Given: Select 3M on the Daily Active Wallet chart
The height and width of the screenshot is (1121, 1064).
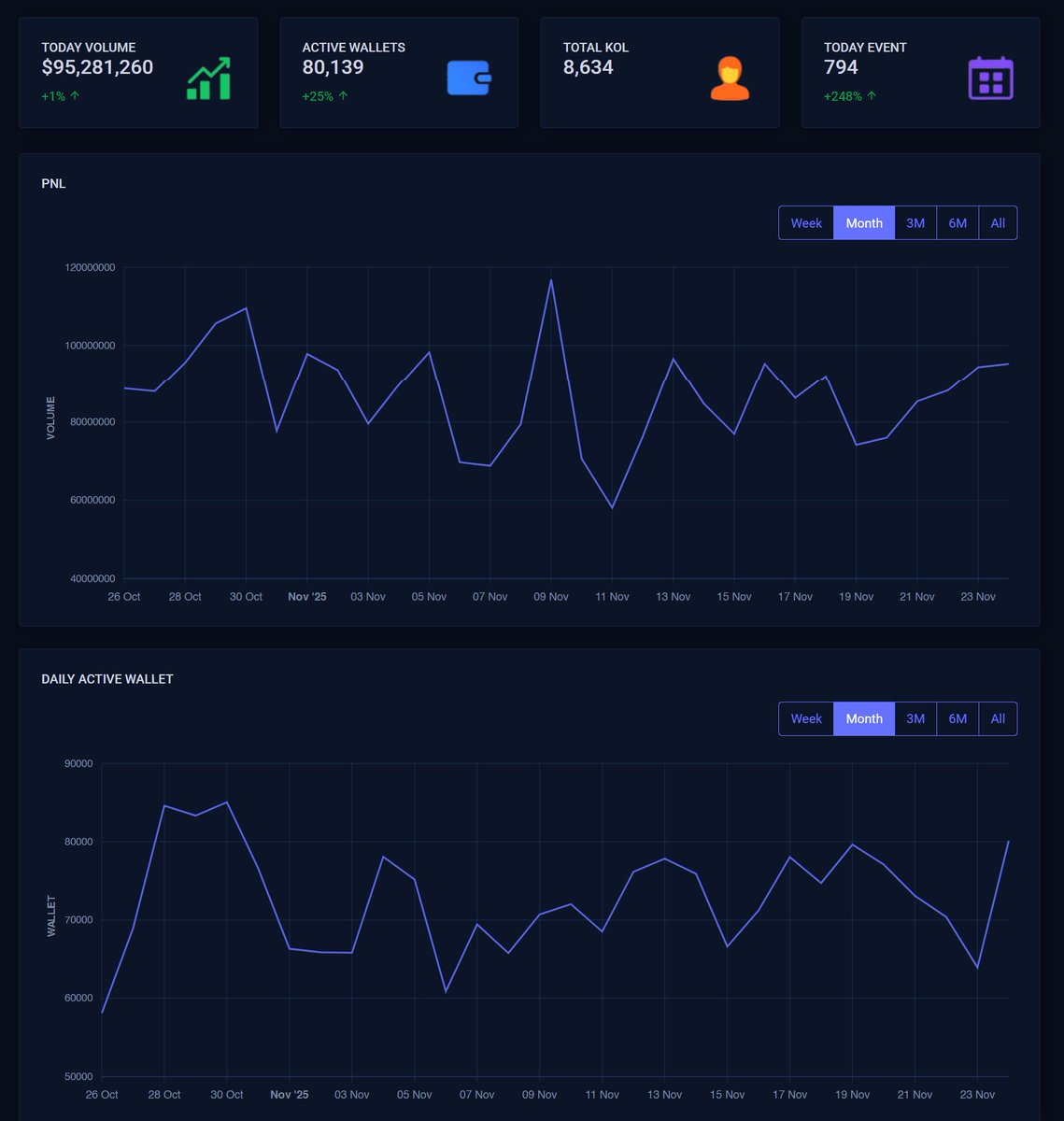Looking at the screenshot, I should [x=915, y=718].
